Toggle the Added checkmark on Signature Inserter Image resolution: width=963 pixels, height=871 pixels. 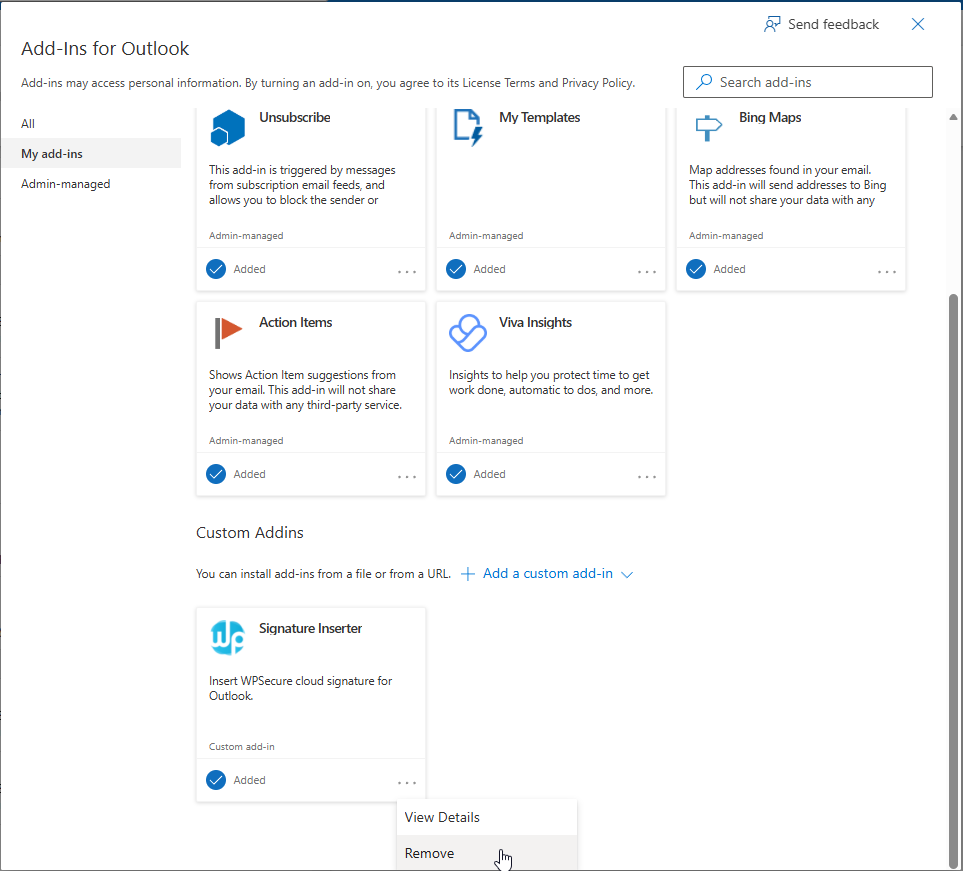[x=216, y=780]
